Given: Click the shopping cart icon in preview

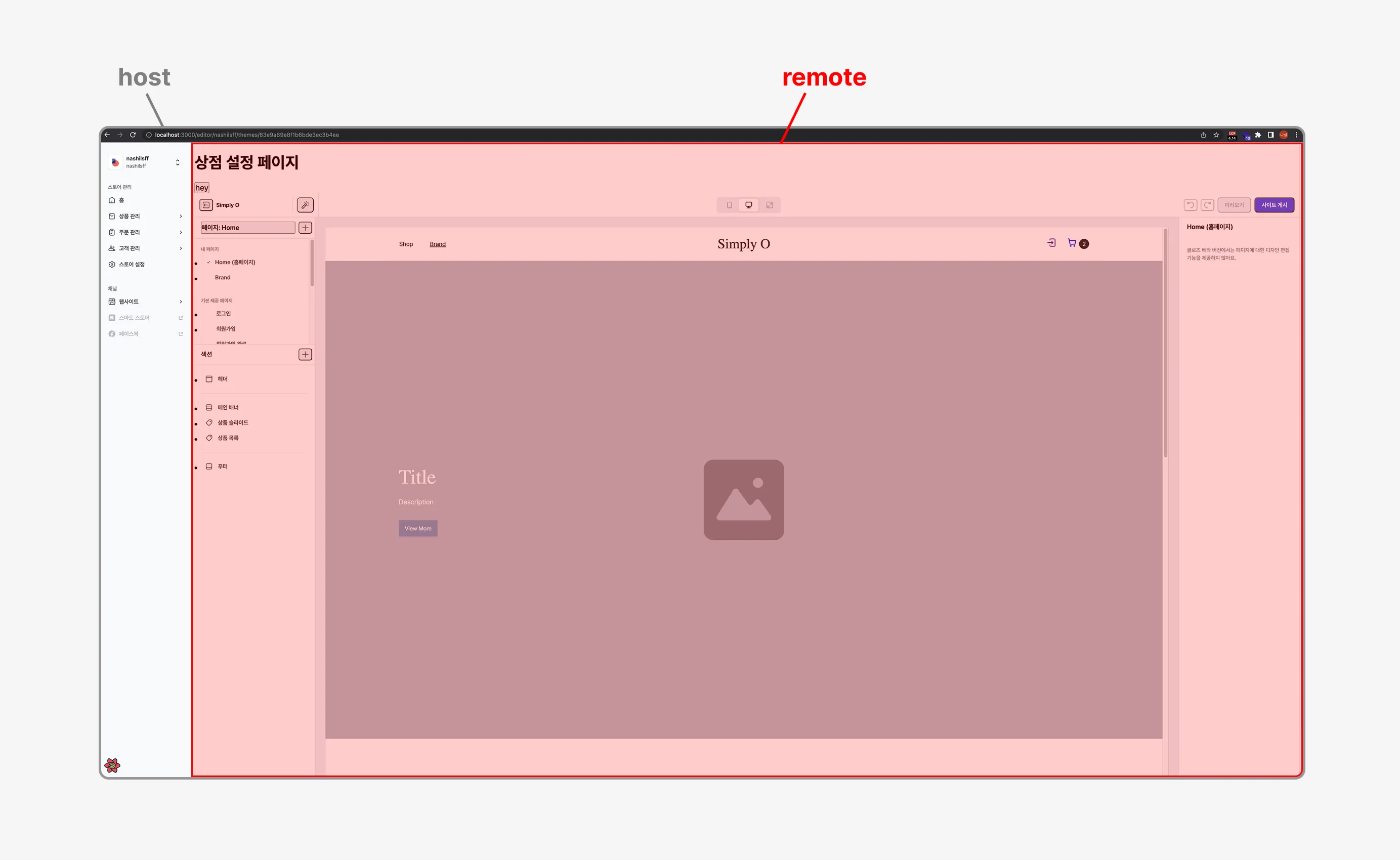Looking at the screenshot, I should coord(1072,243).
